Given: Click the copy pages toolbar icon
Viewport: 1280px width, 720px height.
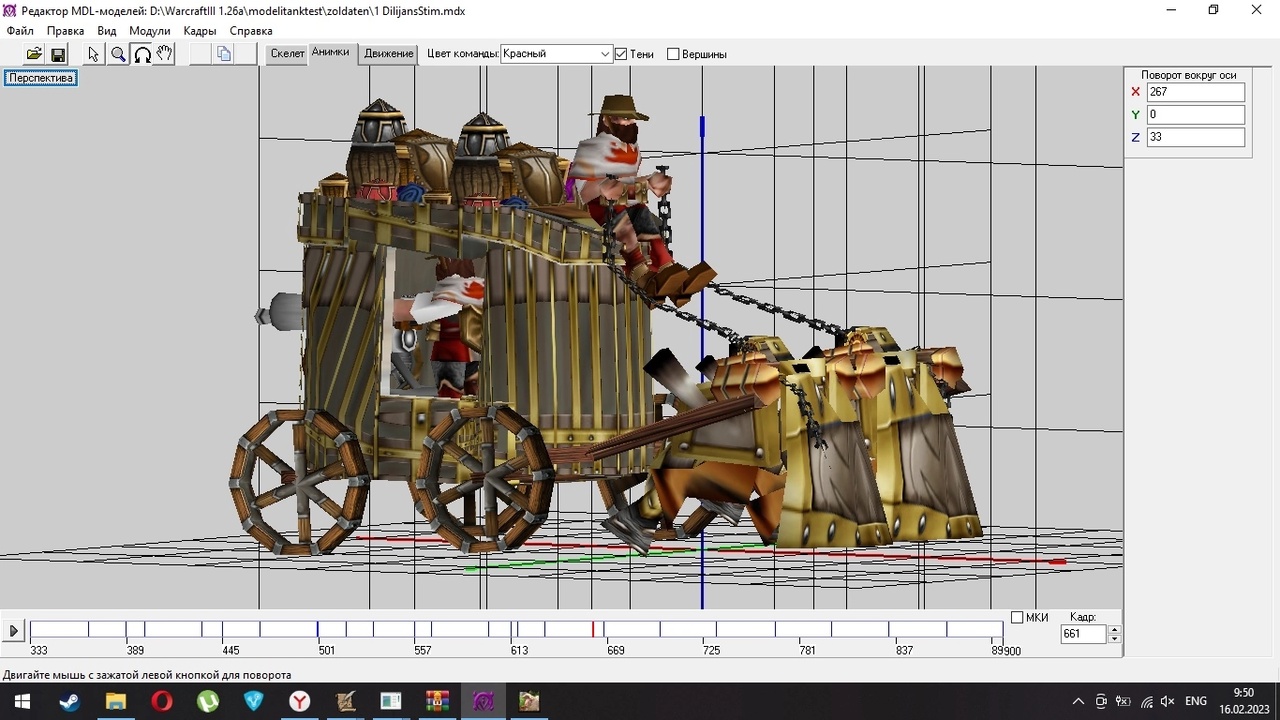Looking at the screenshot, I should (x=224, y=54).
